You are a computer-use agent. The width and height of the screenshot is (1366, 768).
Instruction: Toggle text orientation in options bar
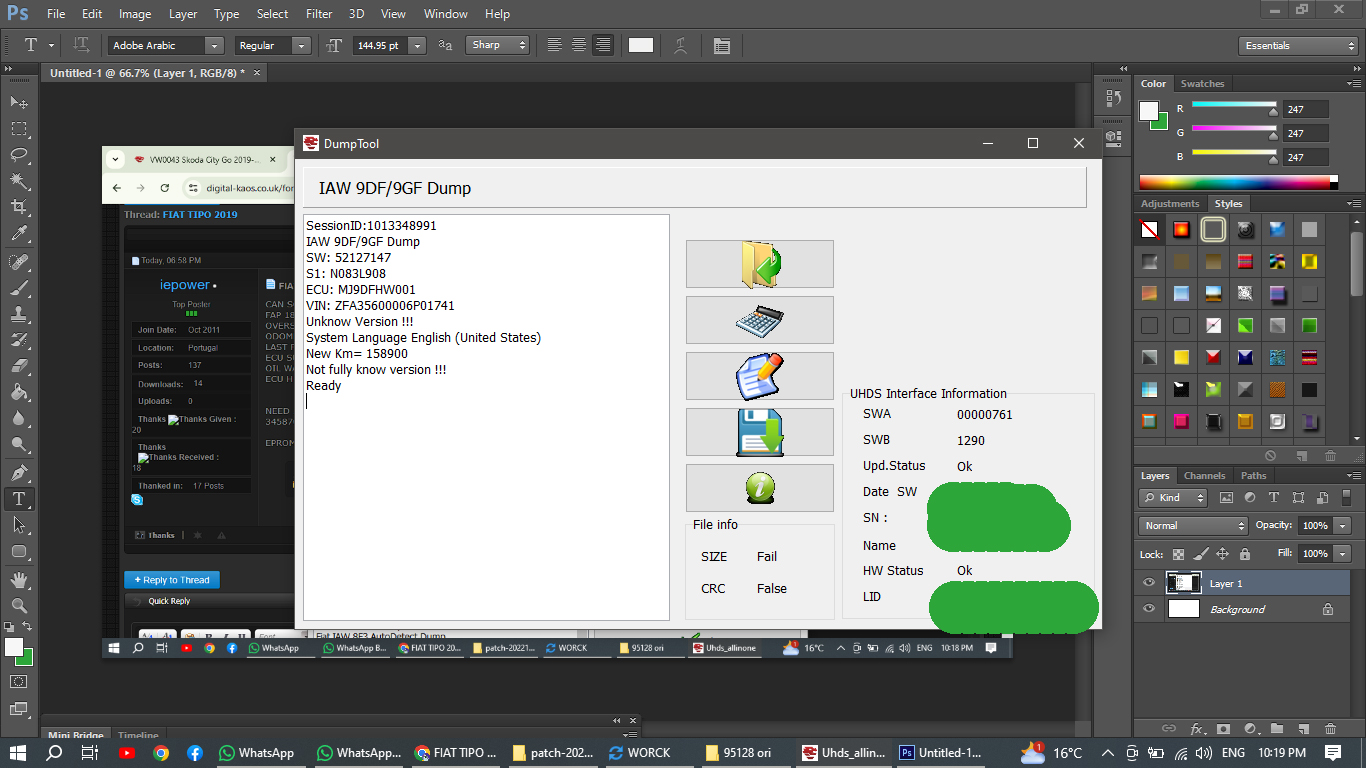point(82,45)
